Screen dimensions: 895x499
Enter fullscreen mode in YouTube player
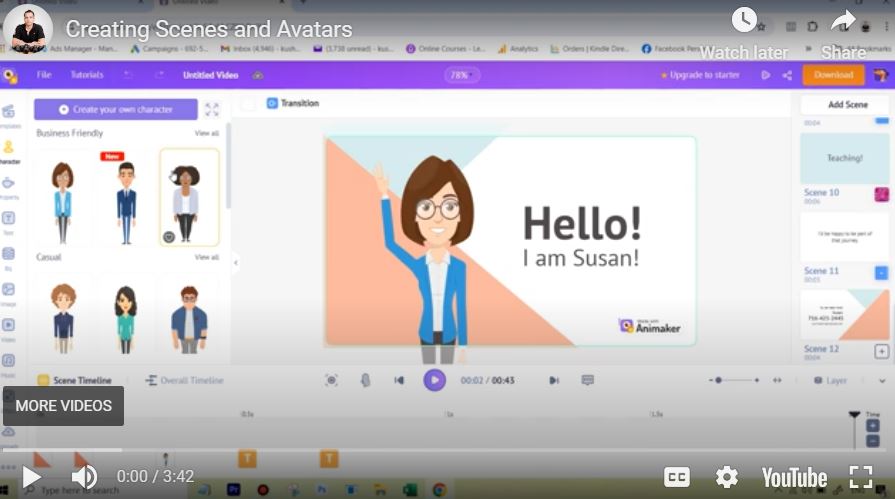[x=860, y=477]
